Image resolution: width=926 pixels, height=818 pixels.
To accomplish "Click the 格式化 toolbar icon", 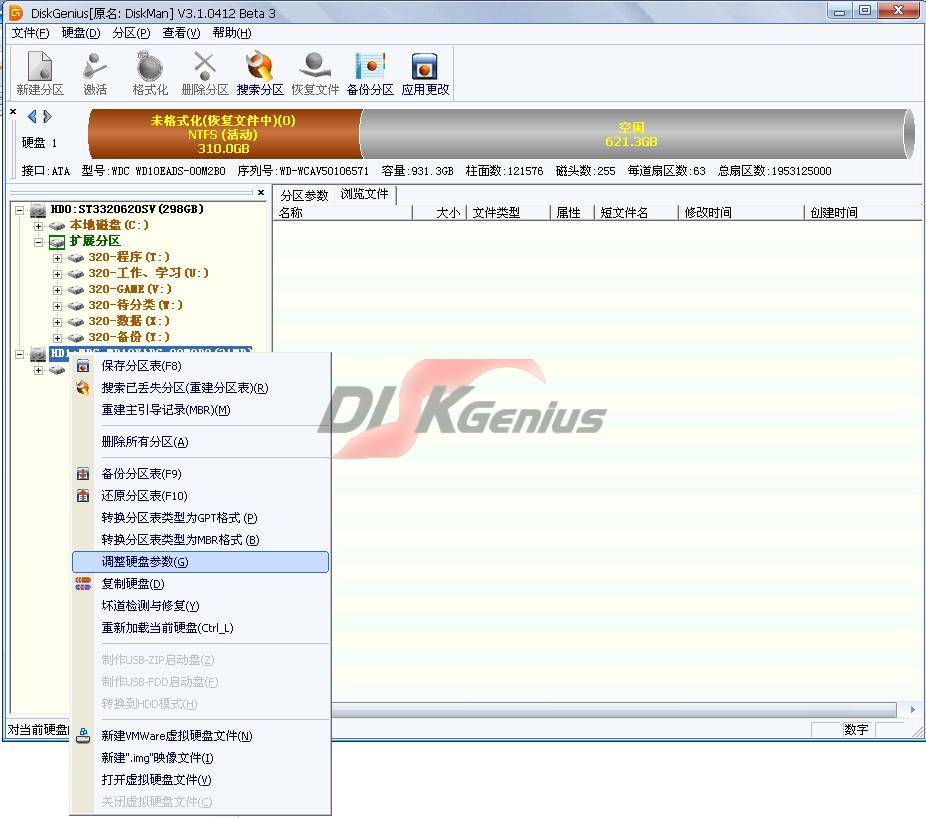I will coord(150,66).
